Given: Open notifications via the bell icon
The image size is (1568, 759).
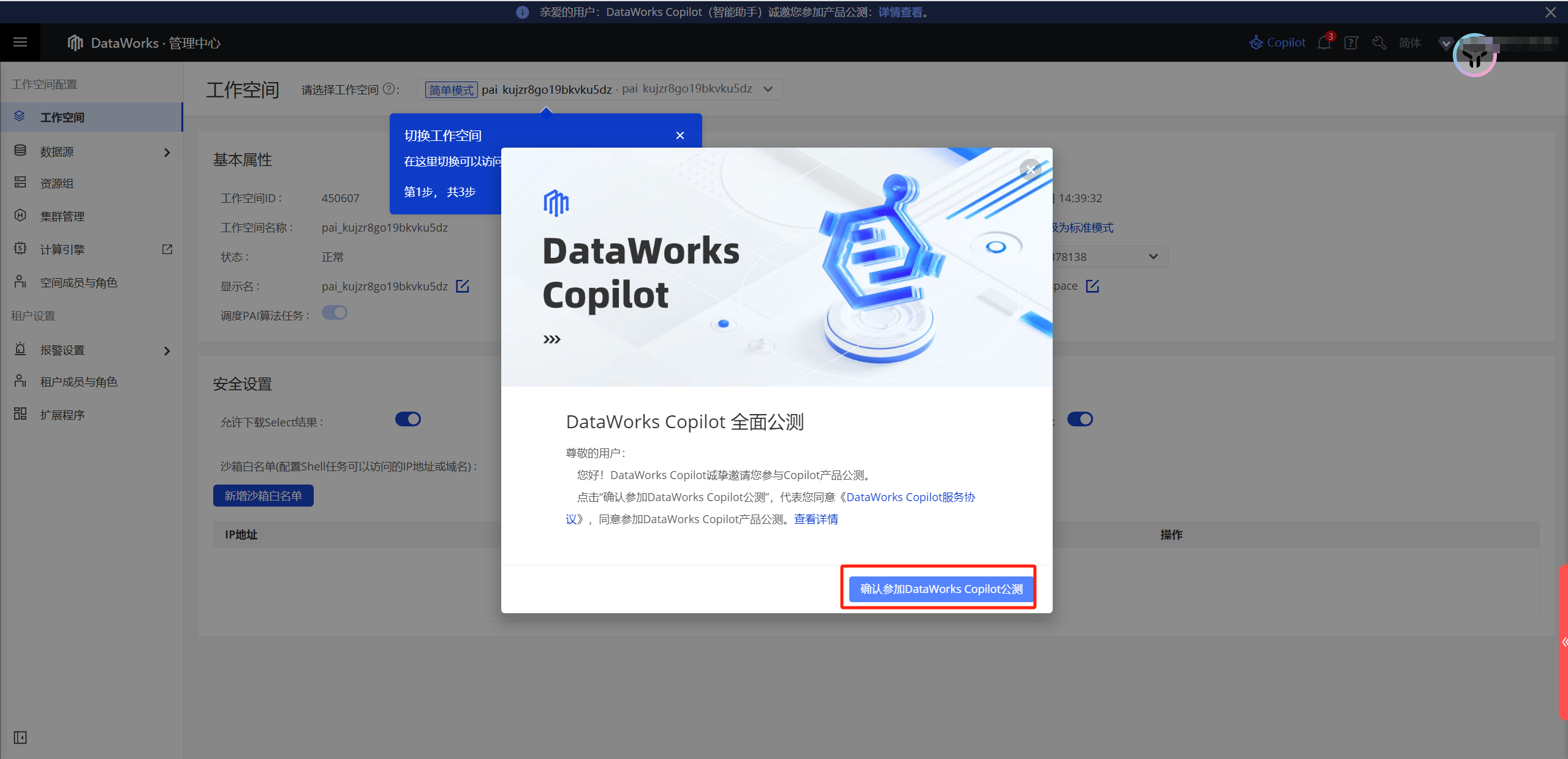Looking at the screenshot, I should pyautogui.click(x=1323, y=42).
